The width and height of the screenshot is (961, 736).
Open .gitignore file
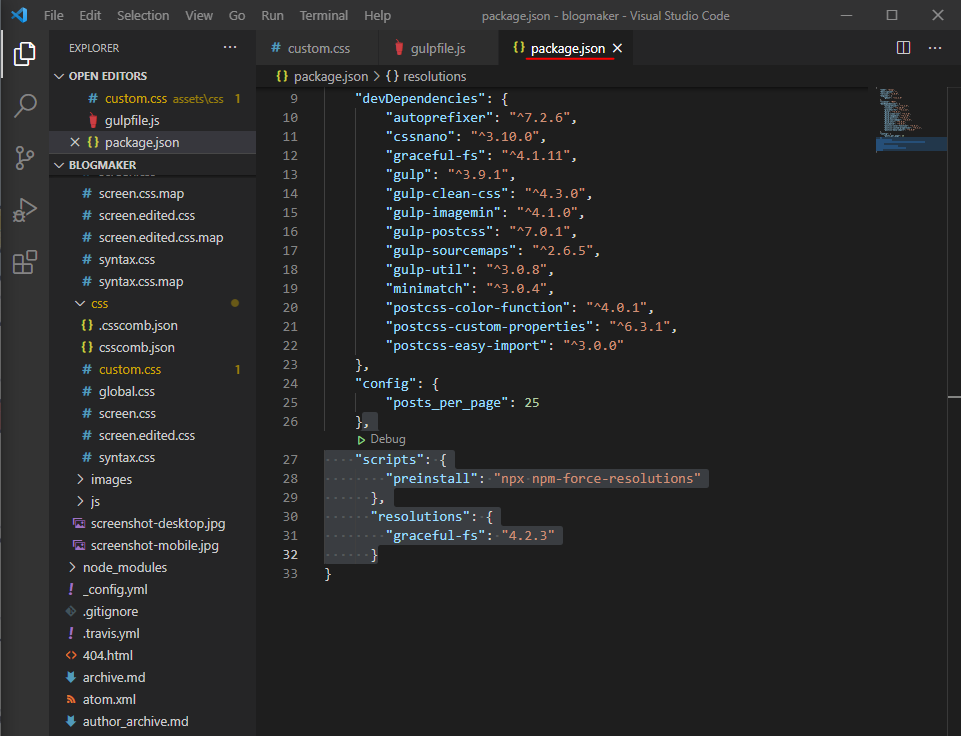(x=153, y=612)
